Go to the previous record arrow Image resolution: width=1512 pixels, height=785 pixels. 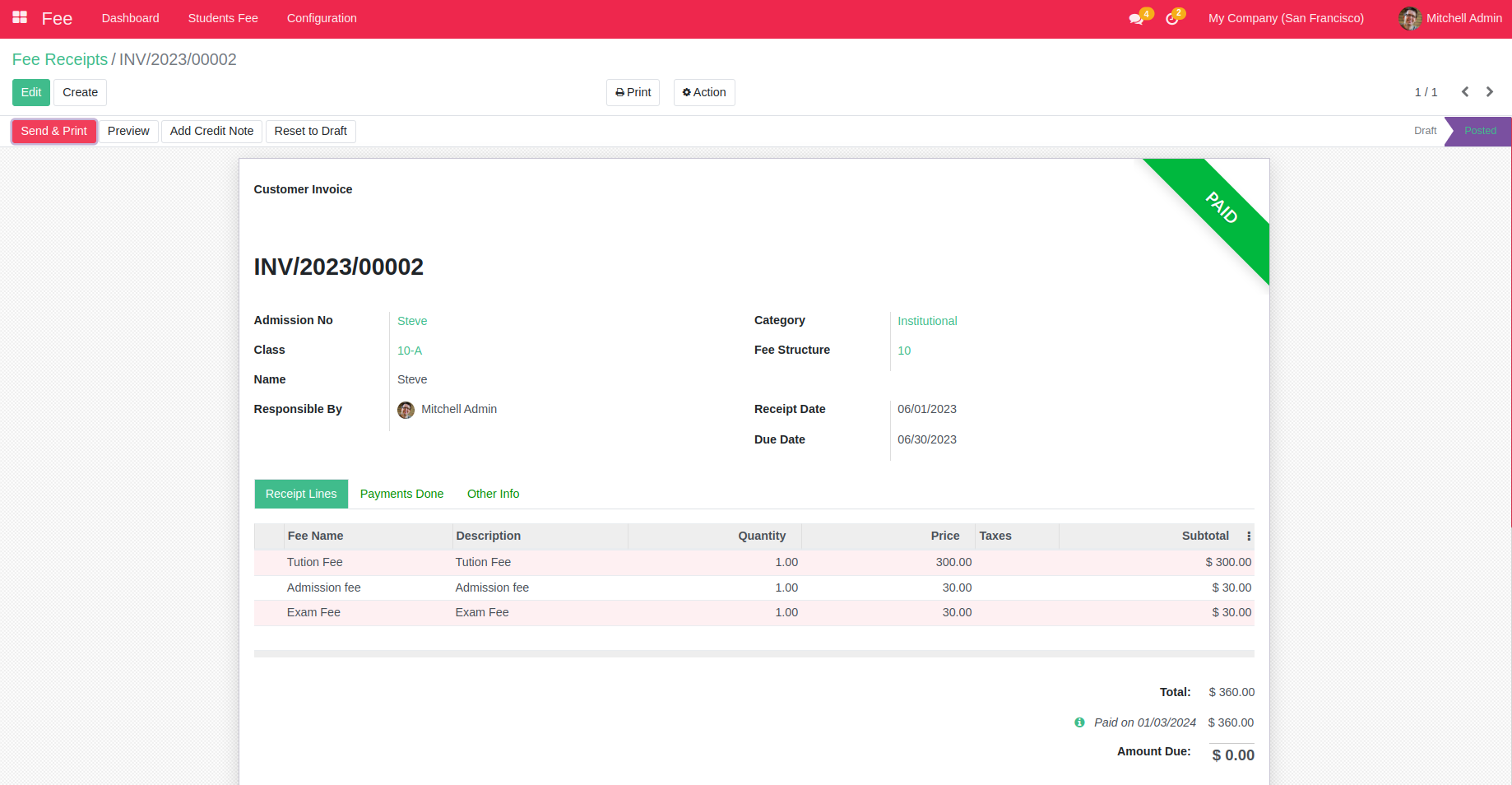pyautogui.click(x=1464, y=92)
